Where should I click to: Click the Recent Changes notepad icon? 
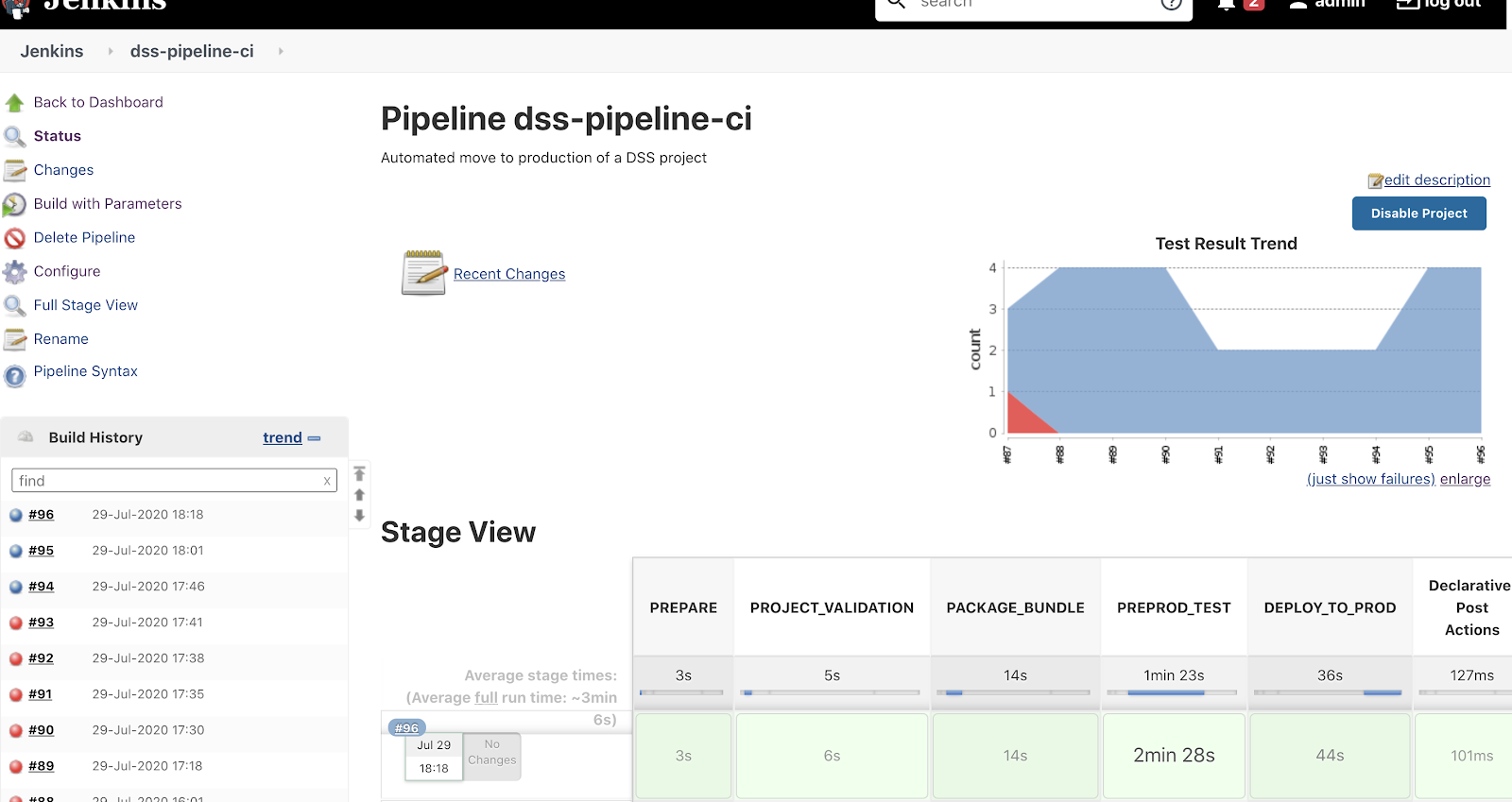[423, 273]
